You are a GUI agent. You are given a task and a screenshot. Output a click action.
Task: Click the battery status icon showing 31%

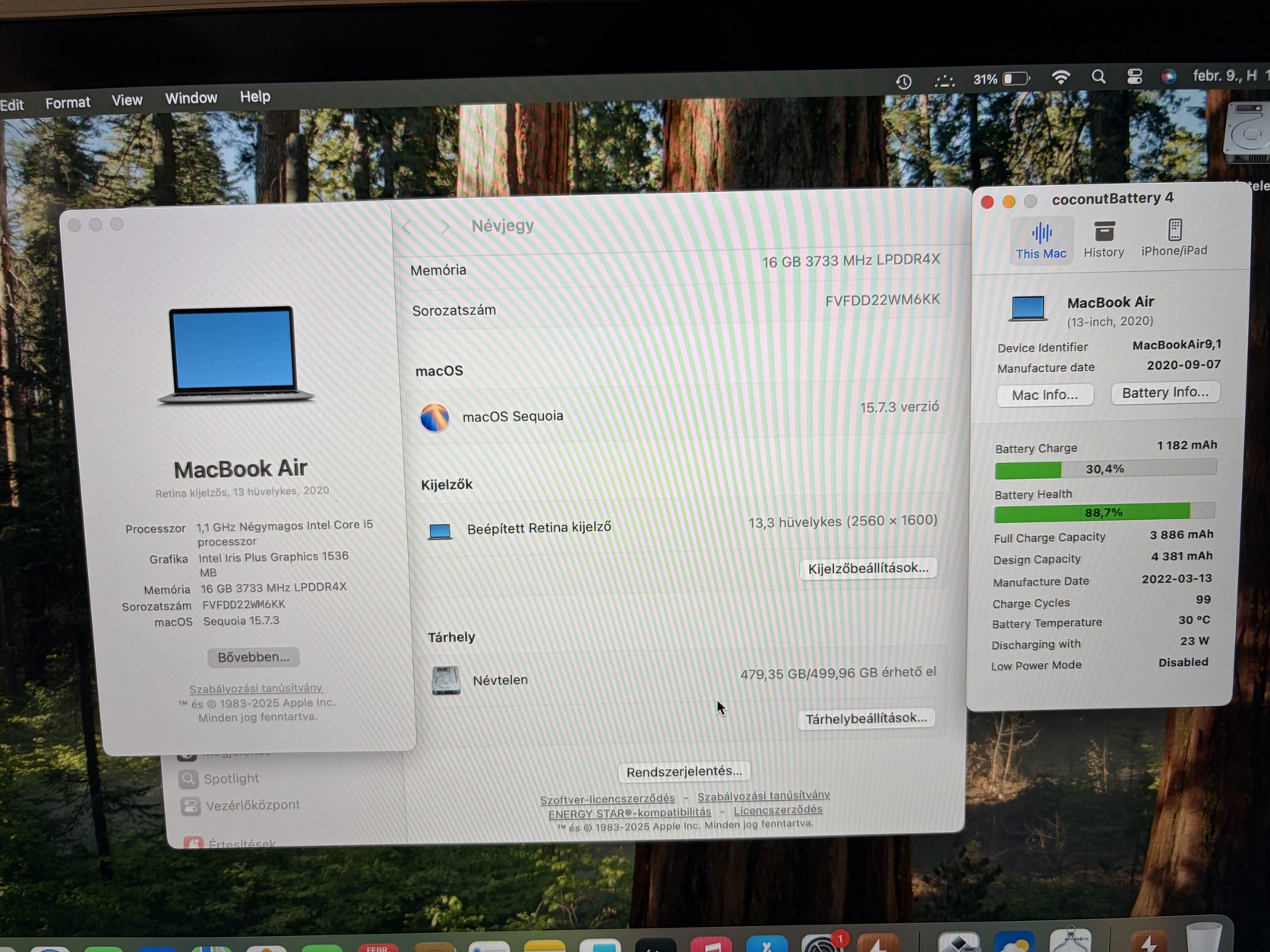[1001, 79]
